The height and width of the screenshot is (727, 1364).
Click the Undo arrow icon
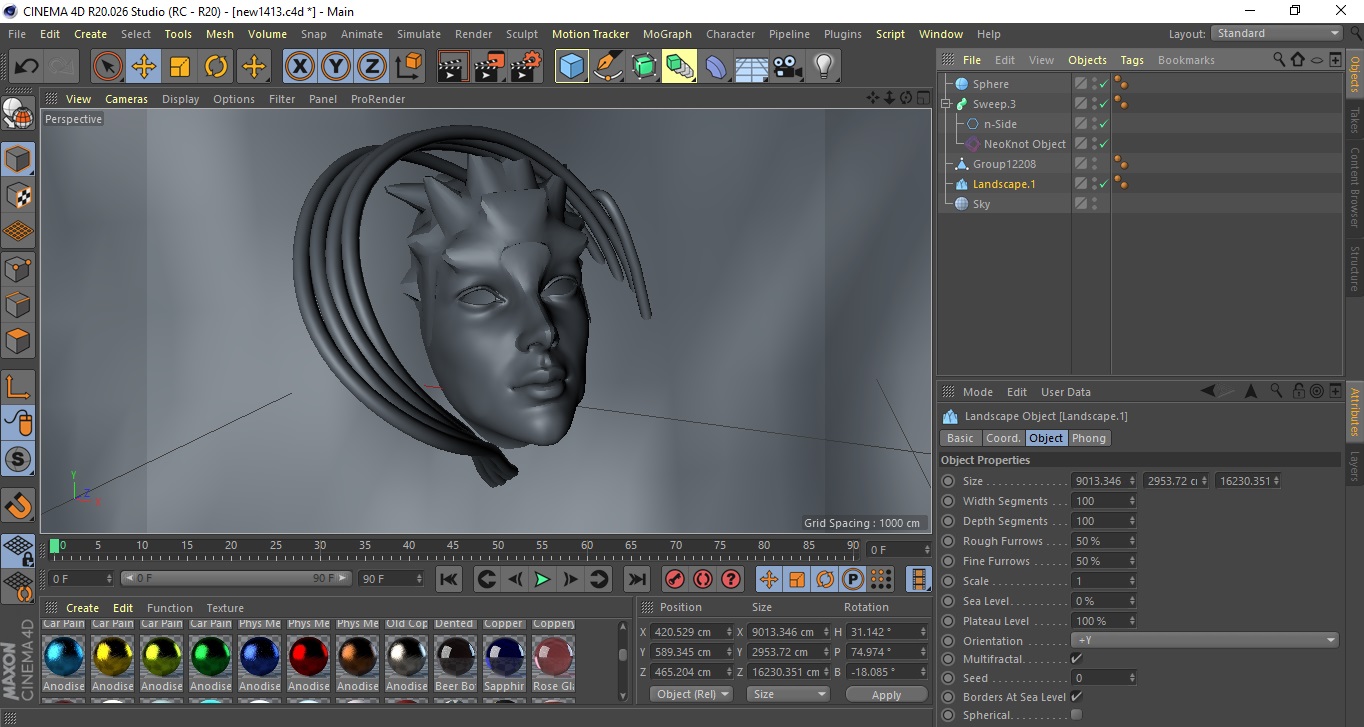click(x=27, y=67)
